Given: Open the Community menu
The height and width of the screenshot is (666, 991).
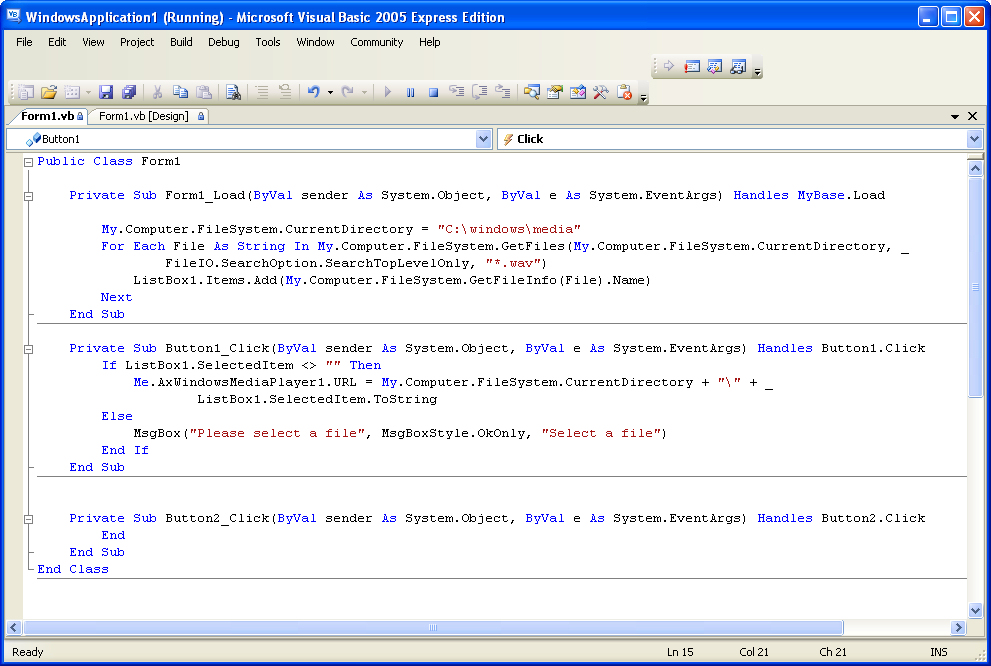Looking at the screenshot, I should (377, 42).
